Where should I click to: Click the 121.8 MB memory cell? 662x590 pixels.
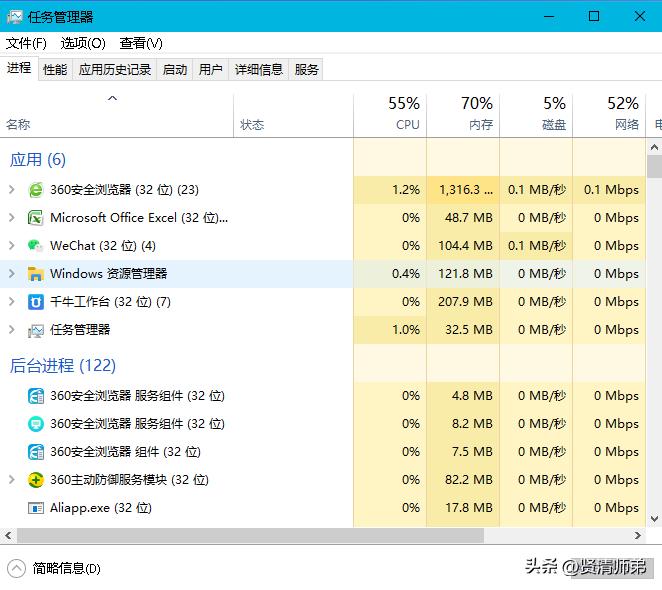pyautogui.click(x=463, y=274)
